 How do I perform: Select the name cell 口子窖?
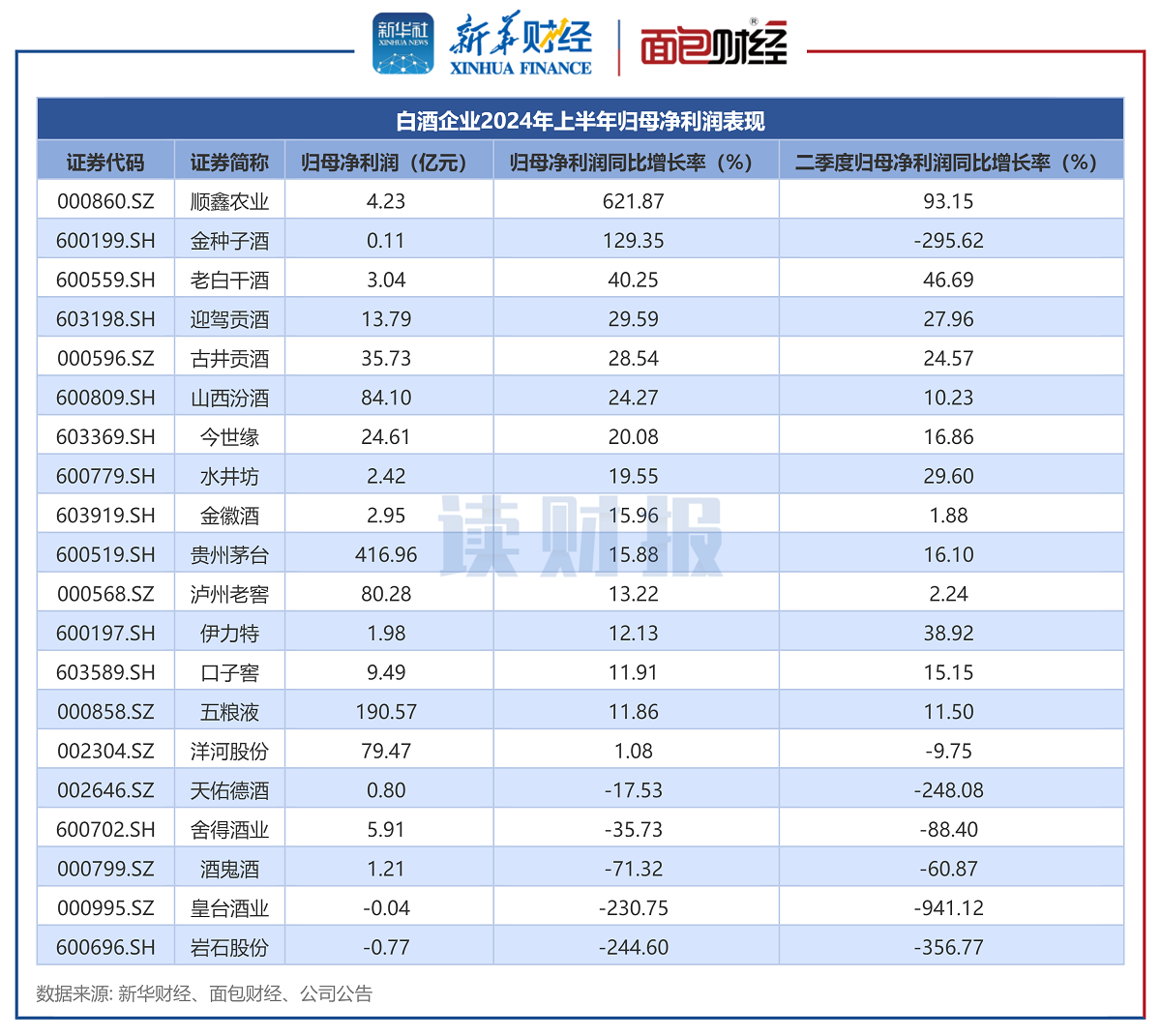pos(229,672)
